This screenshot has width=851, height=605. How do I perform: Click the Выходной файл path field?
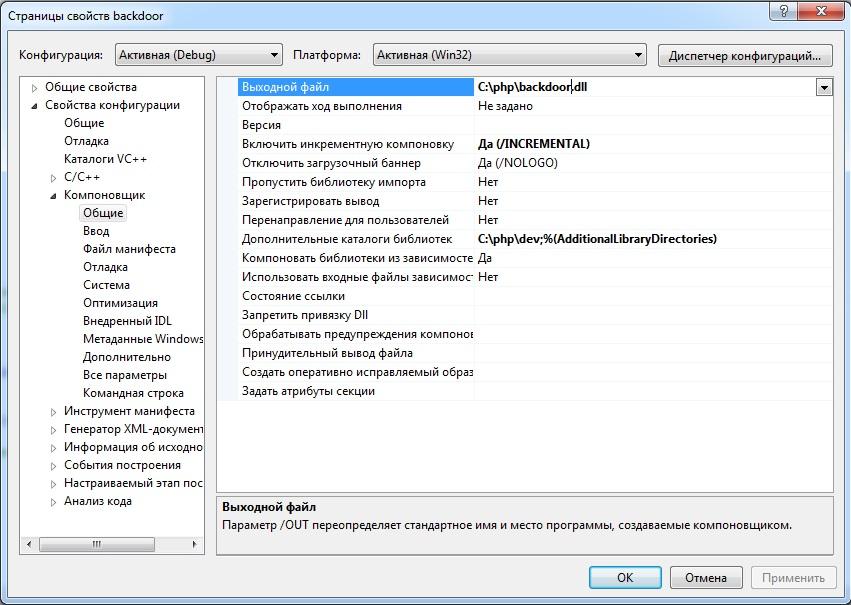tap(645, 87)
